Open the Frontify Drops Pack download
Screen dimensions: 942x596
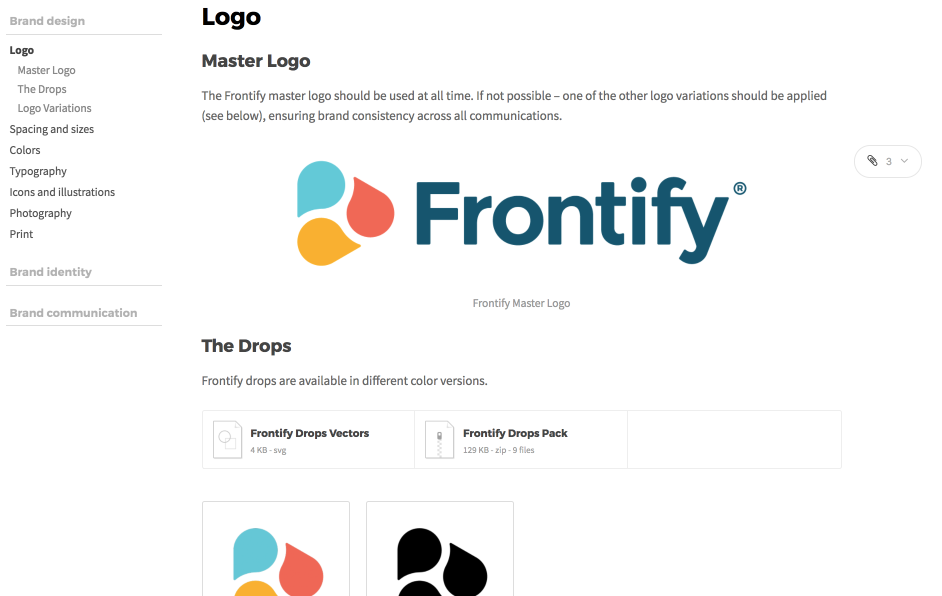coord(515,434)
